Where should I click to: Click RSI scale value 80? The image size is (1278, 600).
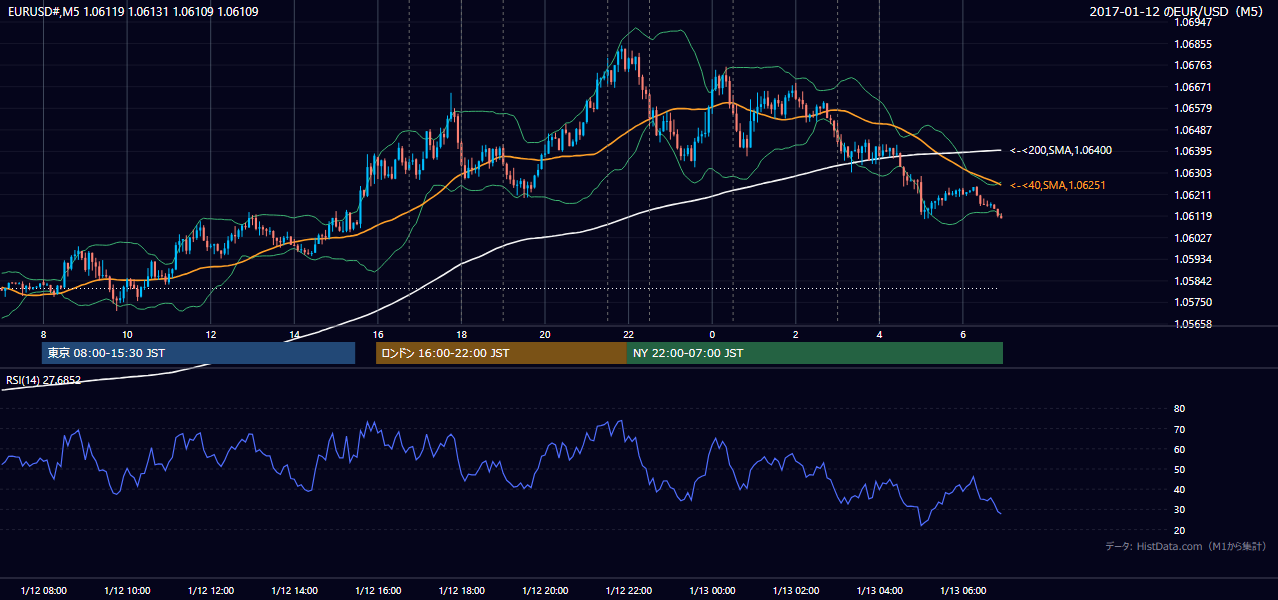pos(1179,409)
